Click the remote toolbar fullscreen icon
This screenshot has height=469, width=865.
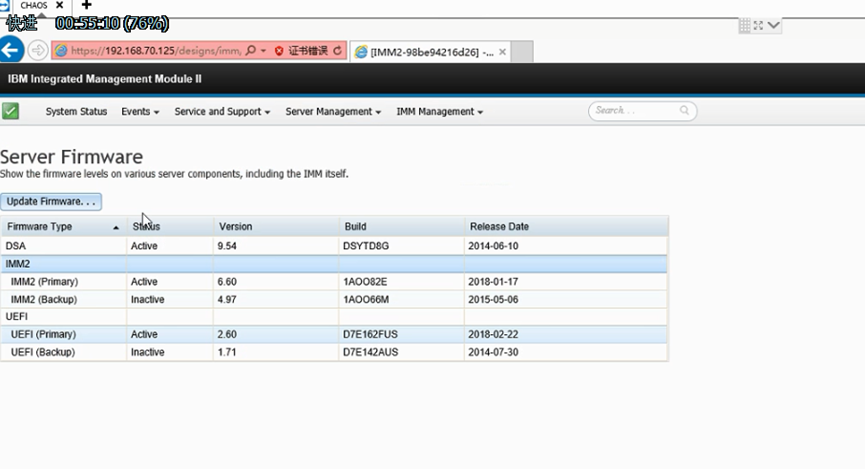point(759,25)
